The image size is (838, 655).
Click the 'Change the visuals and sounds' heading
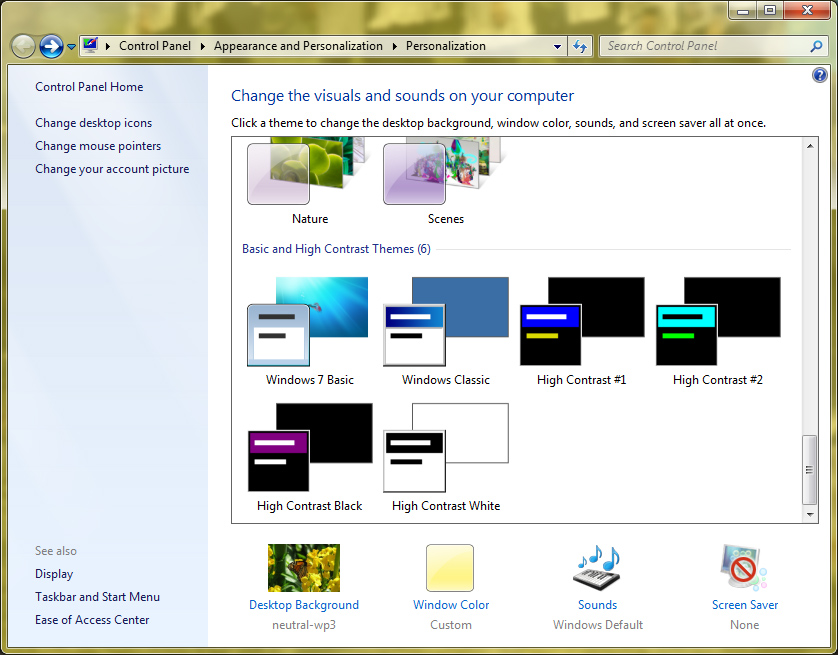(x=402, y=96)
